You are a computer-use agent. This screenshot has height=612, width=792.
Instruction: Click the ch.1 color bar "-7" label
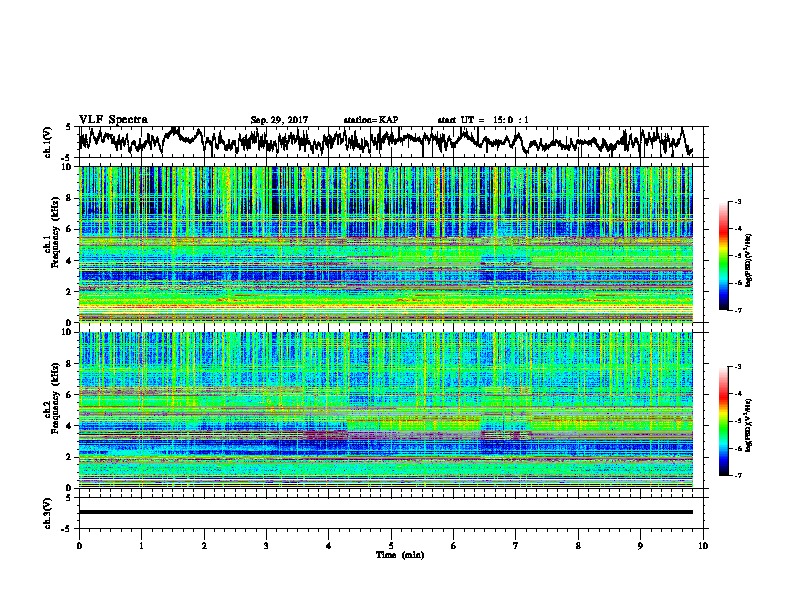pos(737,310)
